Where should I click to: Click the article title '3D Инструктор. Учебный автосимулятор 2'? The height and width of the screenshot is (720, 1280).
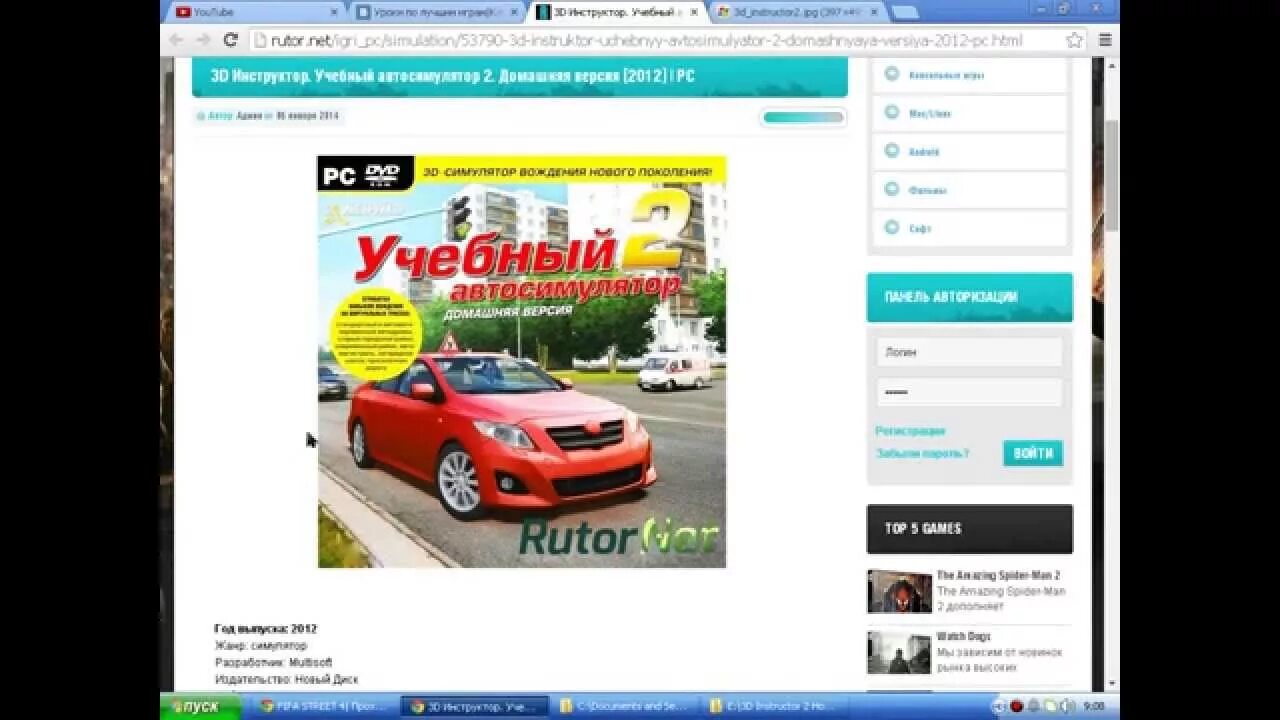pos(452,76)
